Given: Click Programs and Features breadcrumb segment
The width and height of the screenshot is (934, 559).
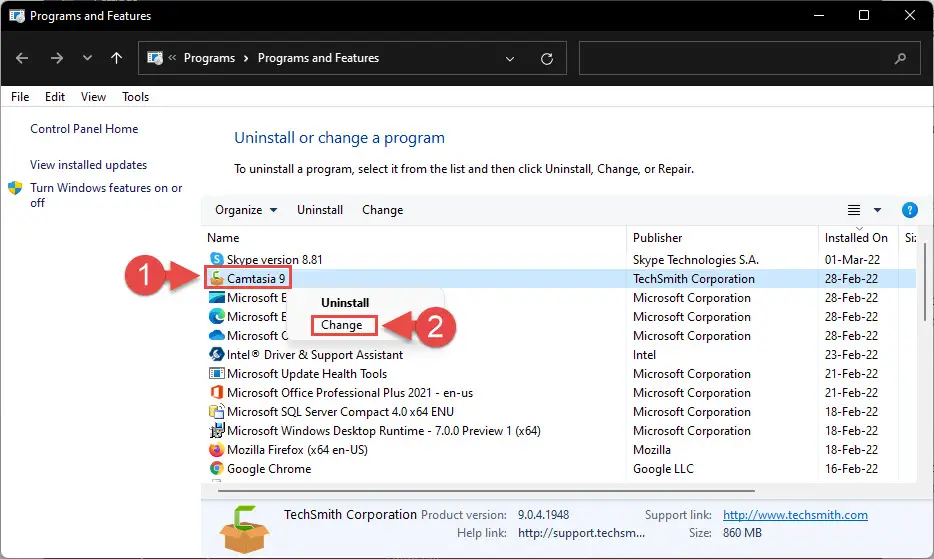Looking at the screenshot, I should [318, 58].
